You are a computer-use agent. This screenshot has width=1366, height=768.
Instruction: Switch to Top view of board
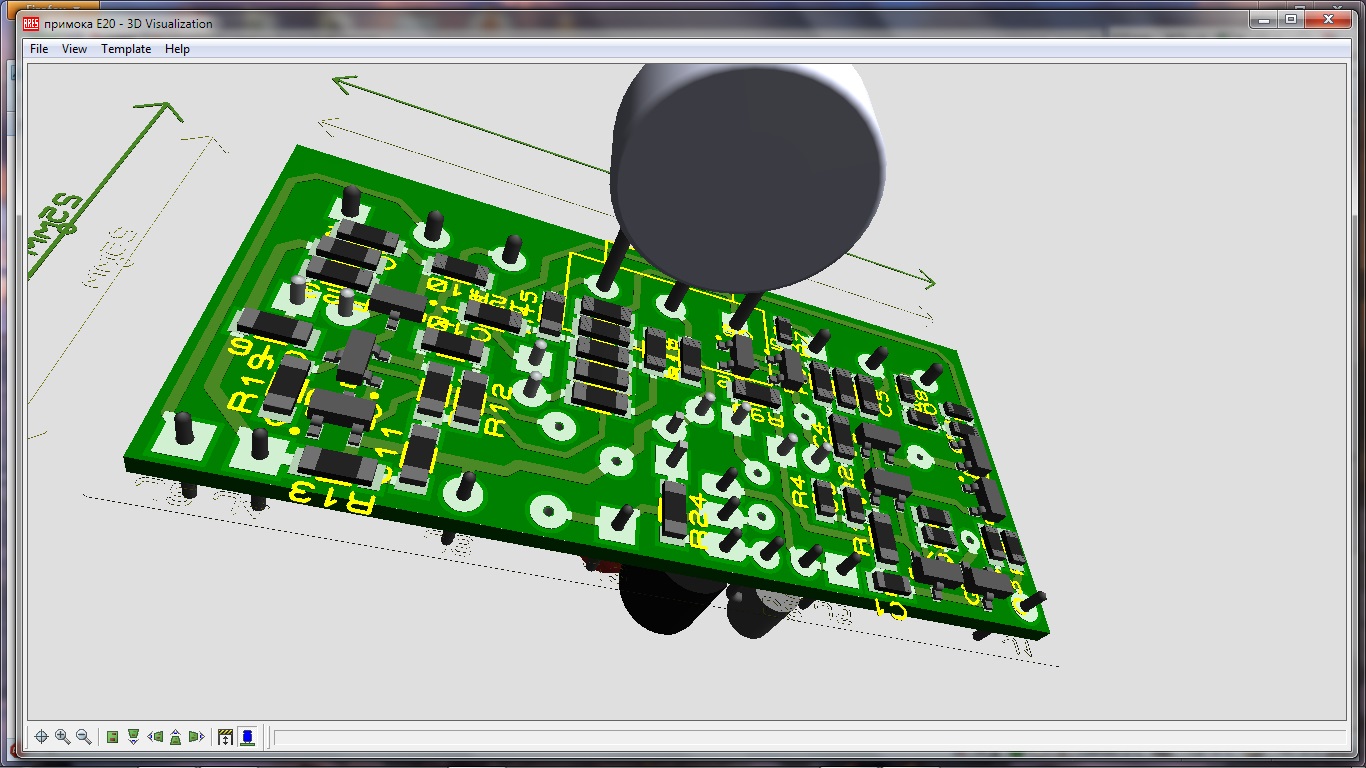point(113,737)
